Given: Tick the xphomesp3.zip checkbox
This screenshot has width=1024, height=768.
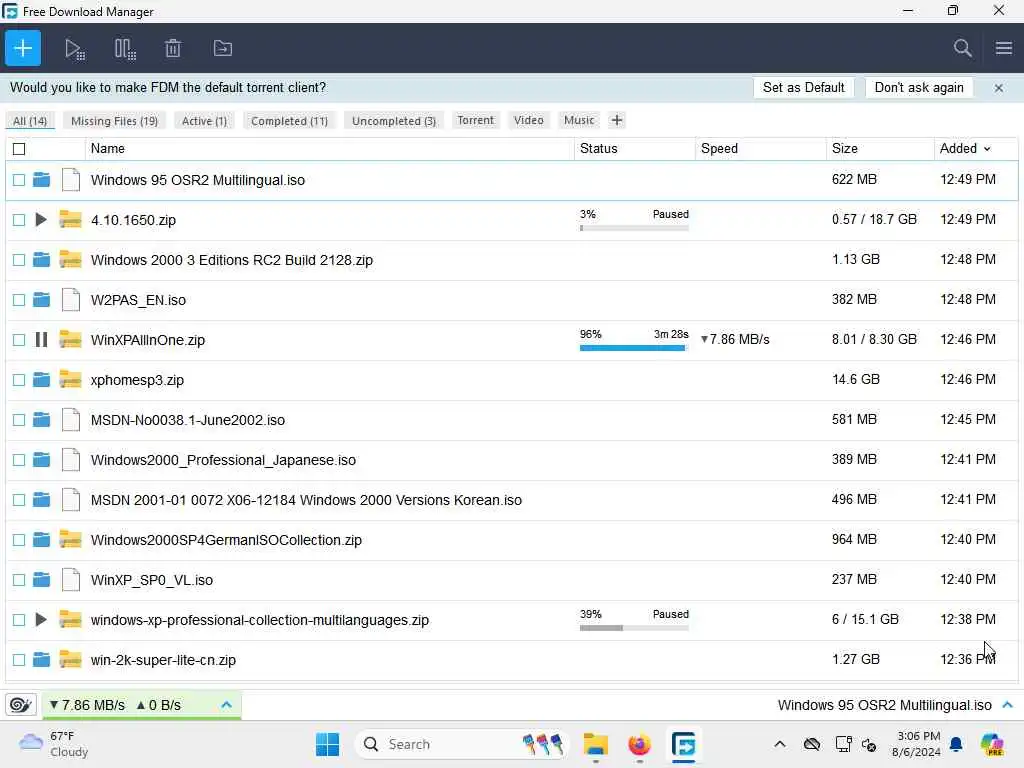Looking at the screenshot, I should (x=19, y=379).
